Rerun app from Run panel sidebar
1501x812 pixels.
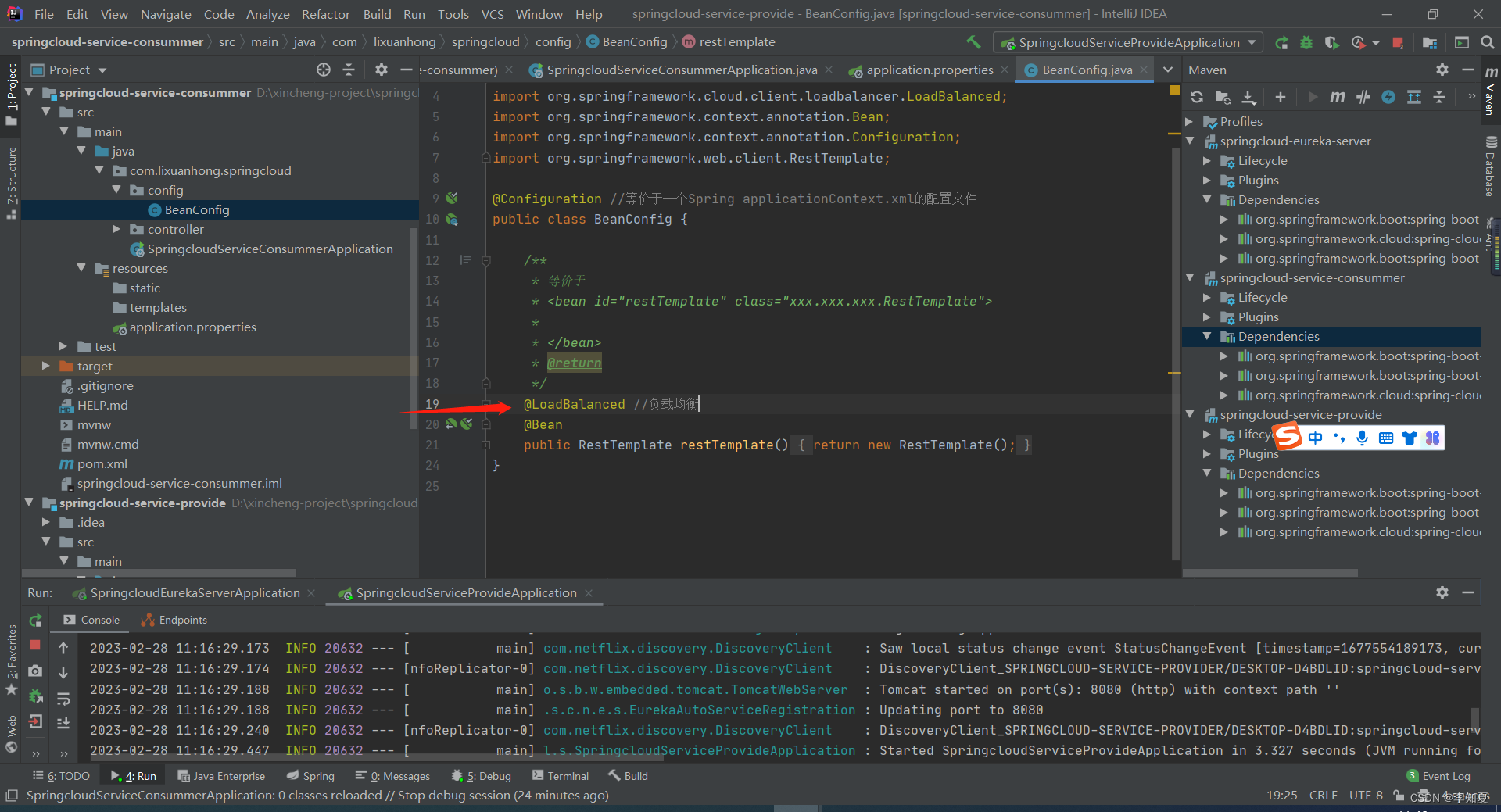coord(35,621)
